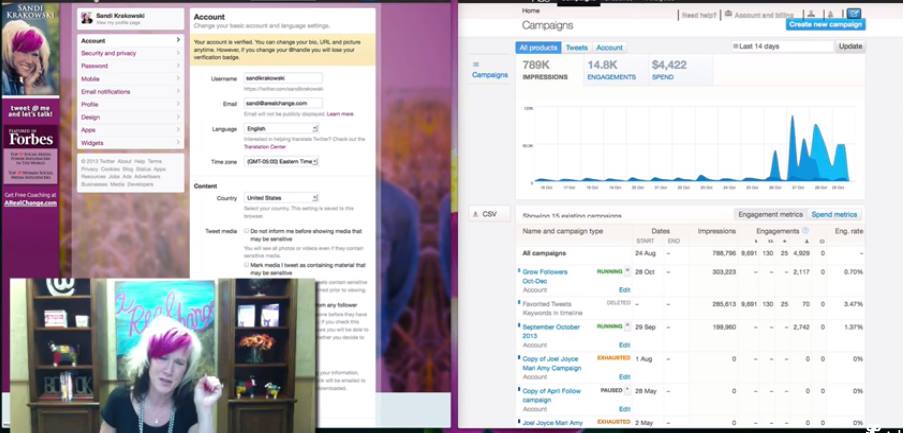The width and height of the screenshot is (903, 433).
Task: Click Edit for September October 2013 campaign
Action: click(624, 345)
